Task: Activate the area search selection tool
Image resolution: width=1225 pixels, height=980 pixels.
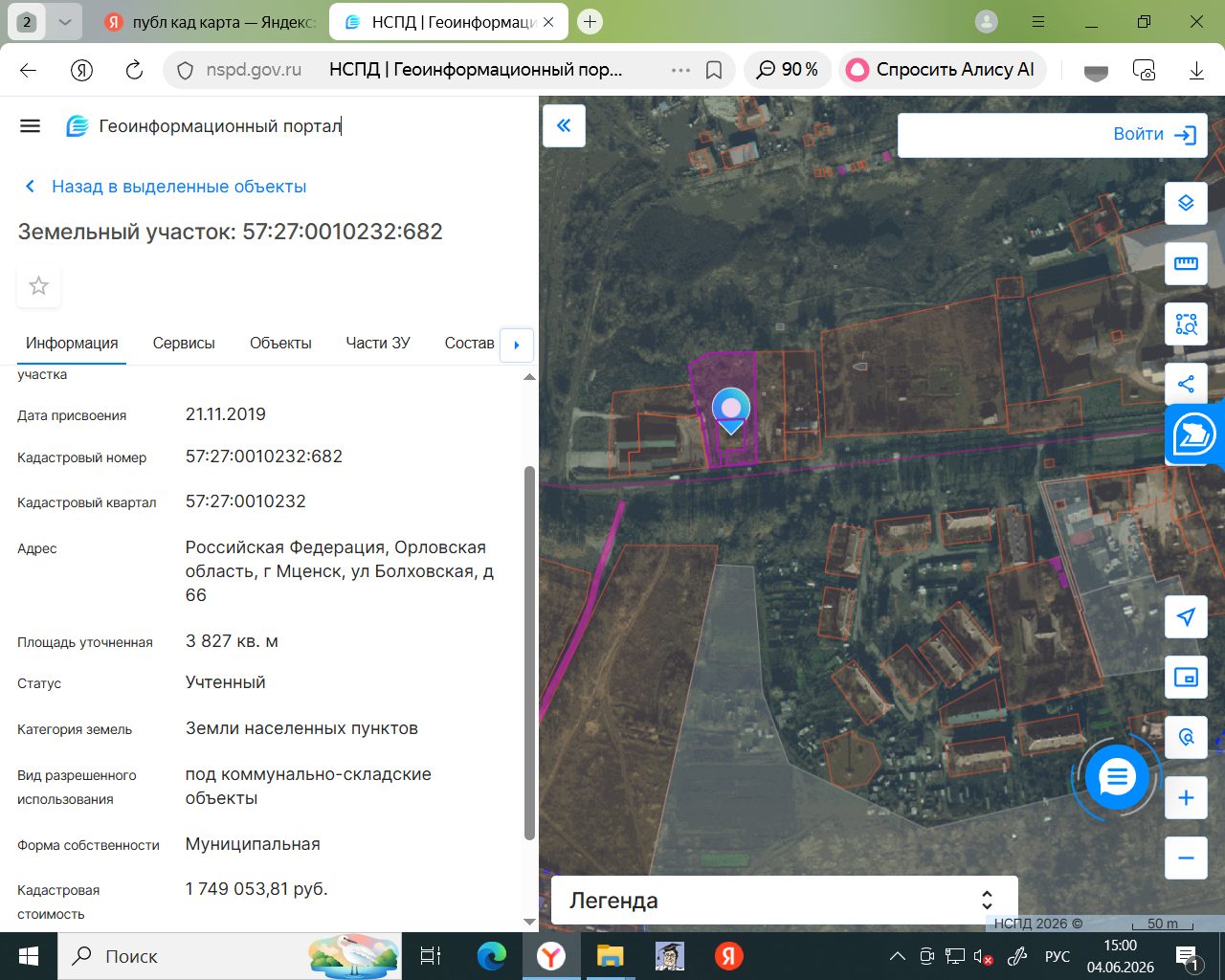Action: coord(1186,323)
